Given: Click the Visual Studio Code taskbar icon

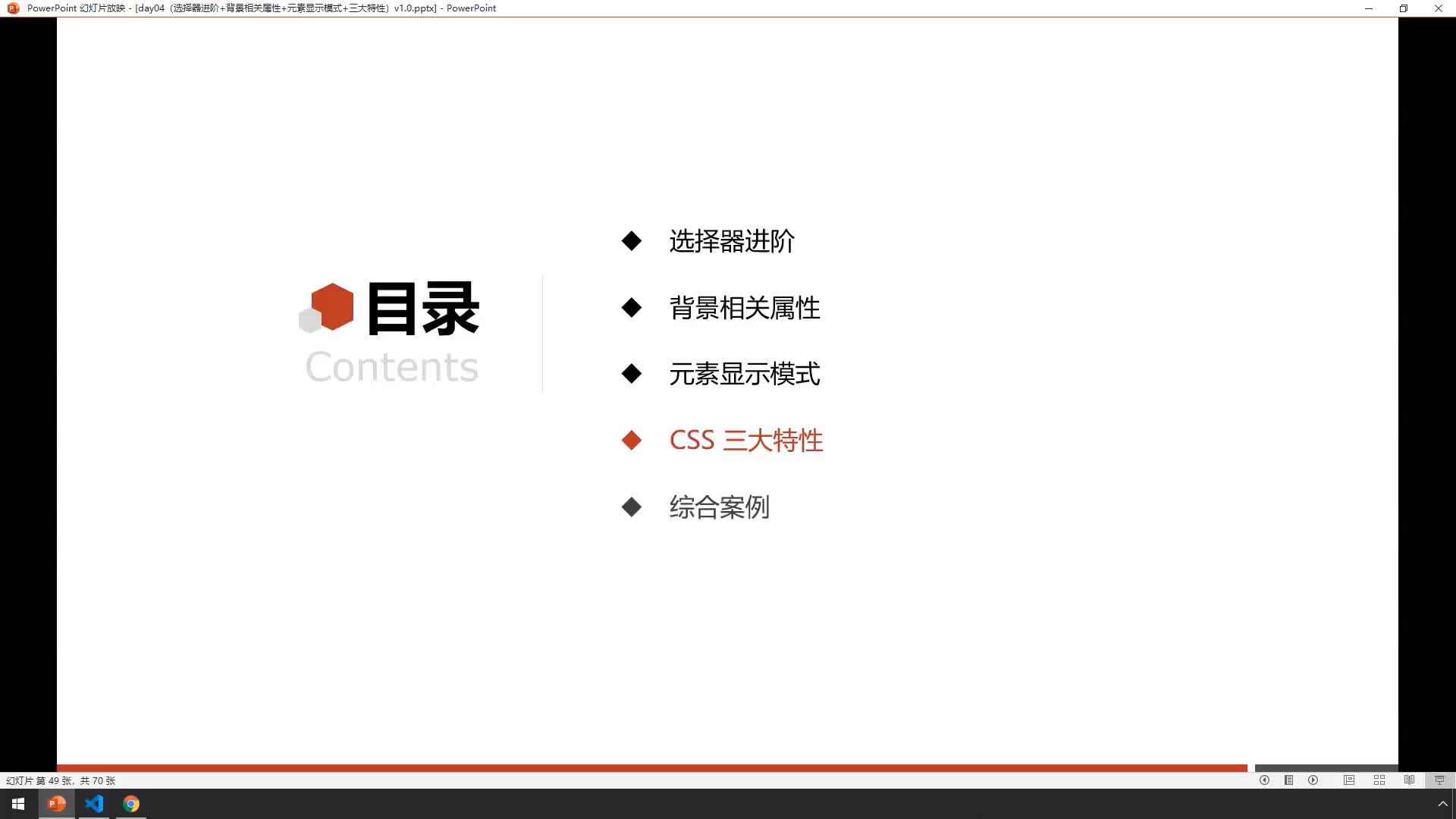Looking at the screenshot, I should 94,804.
